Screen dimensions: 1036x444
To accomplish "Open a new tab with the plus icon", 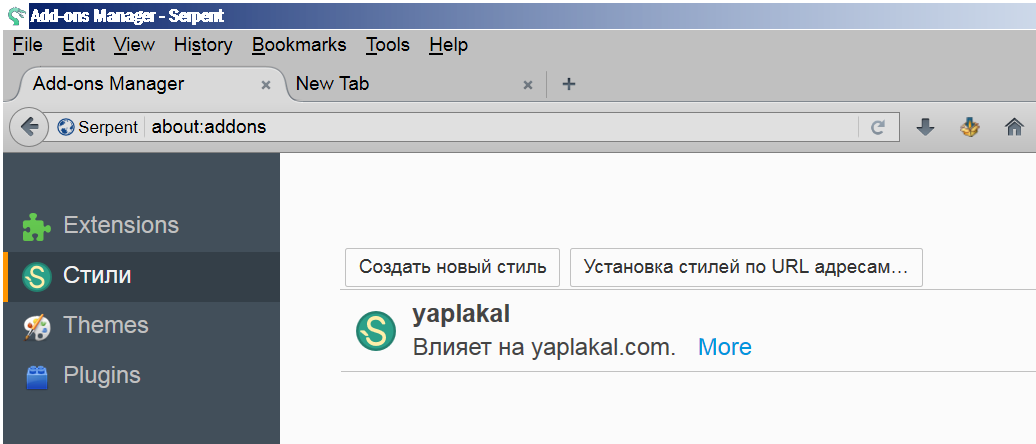I will coord(568,84).
